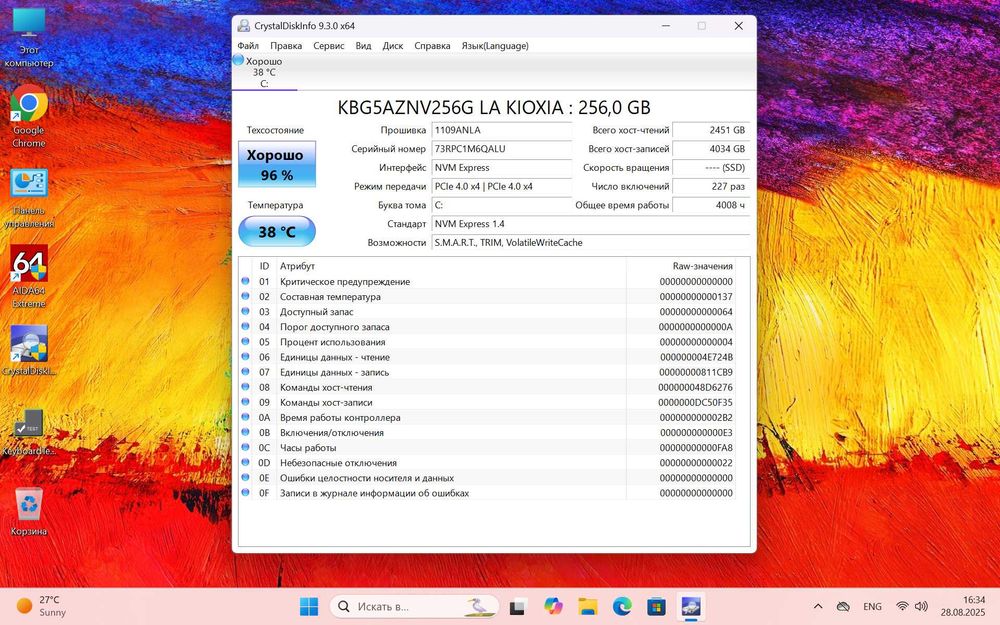Viewport: 1000px width, 625px height.
Task: Click the CrystalDiskInfo title bar icon
Action: (x=243, y=26)
